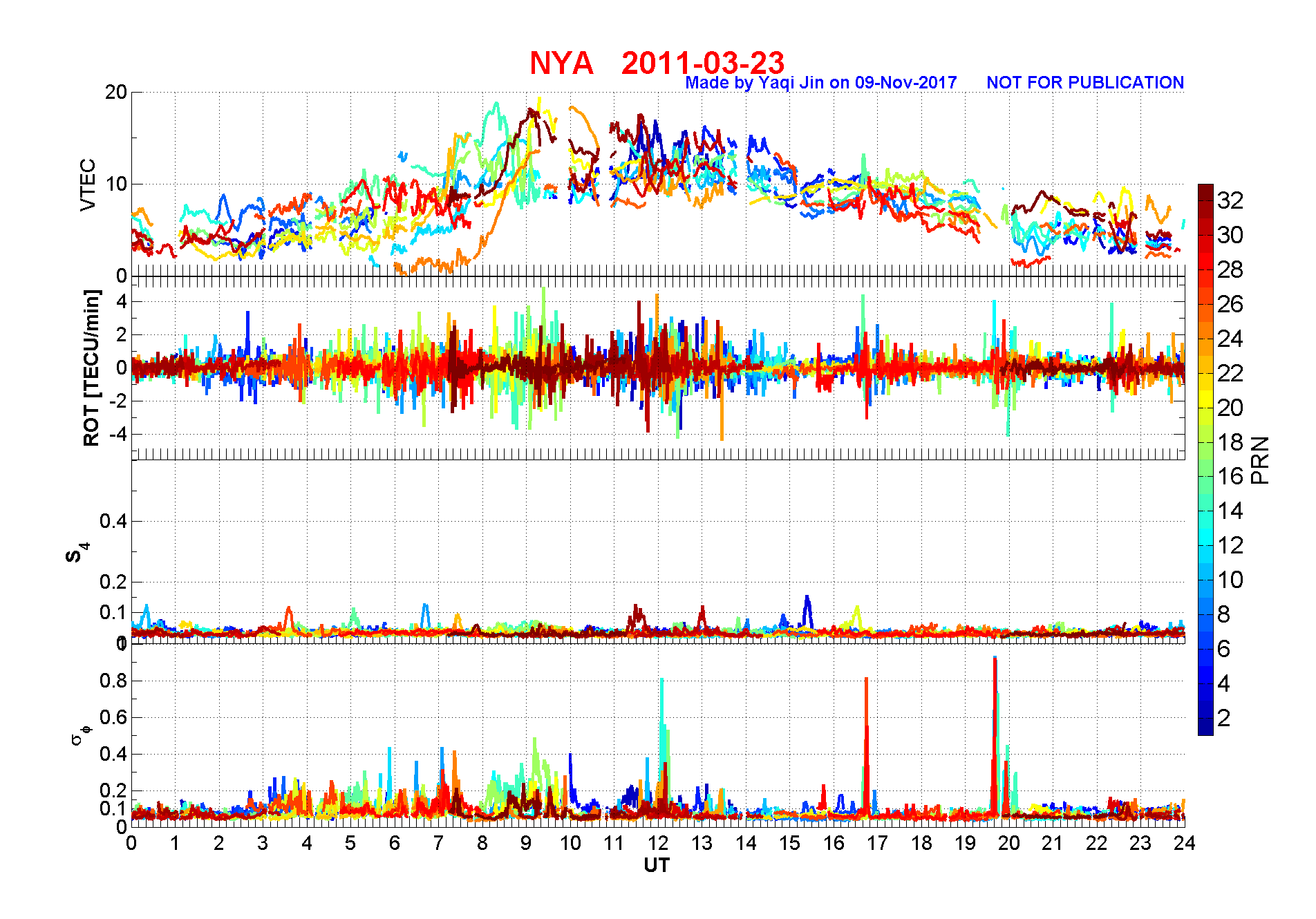This screenshot has height=919, width=1316.
Task: Click VTEC y-axis tick label 10
Action: tap(115, 184)
